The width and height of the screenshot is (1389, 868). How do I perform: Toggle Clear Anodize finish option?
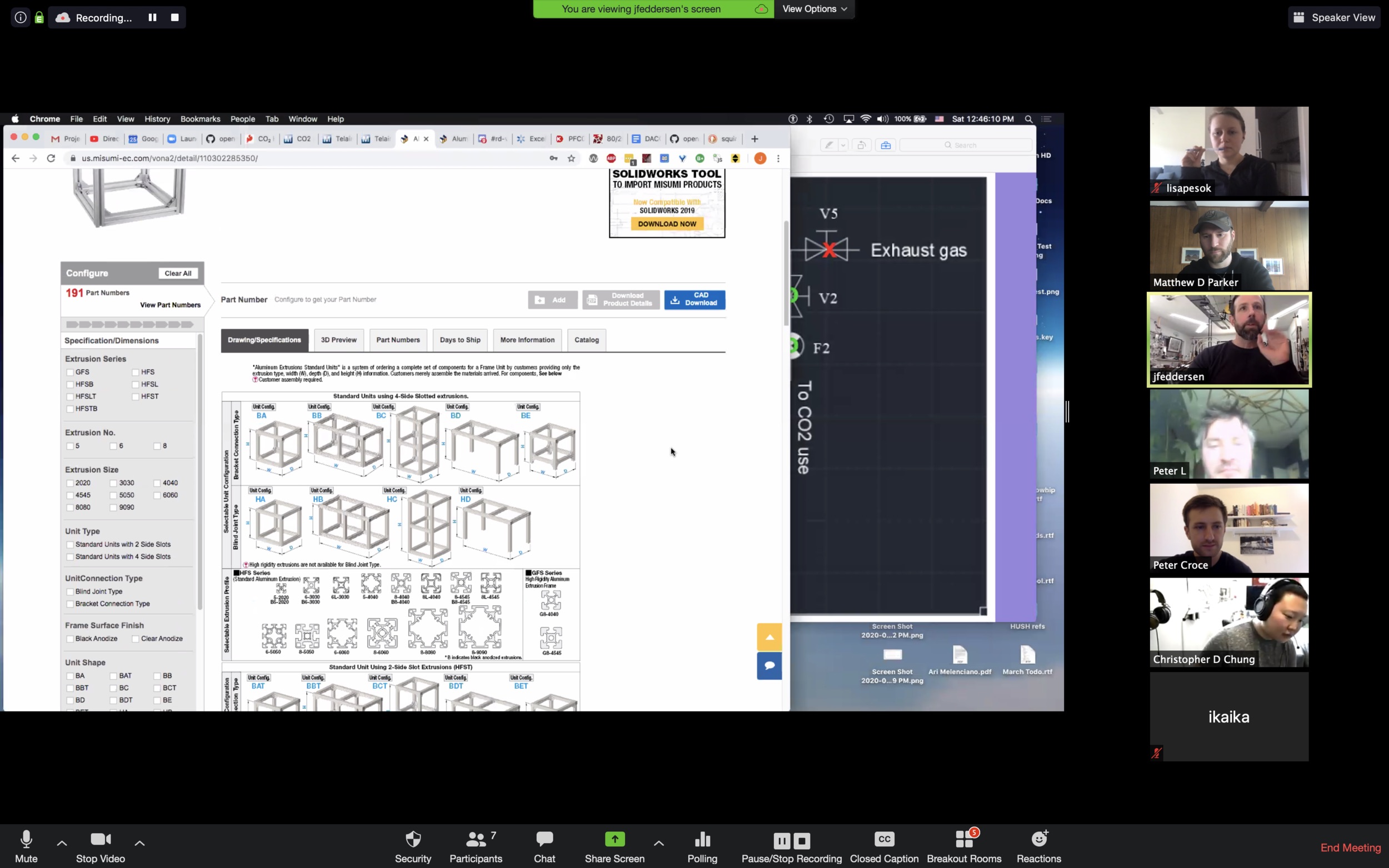click(136, 638)
